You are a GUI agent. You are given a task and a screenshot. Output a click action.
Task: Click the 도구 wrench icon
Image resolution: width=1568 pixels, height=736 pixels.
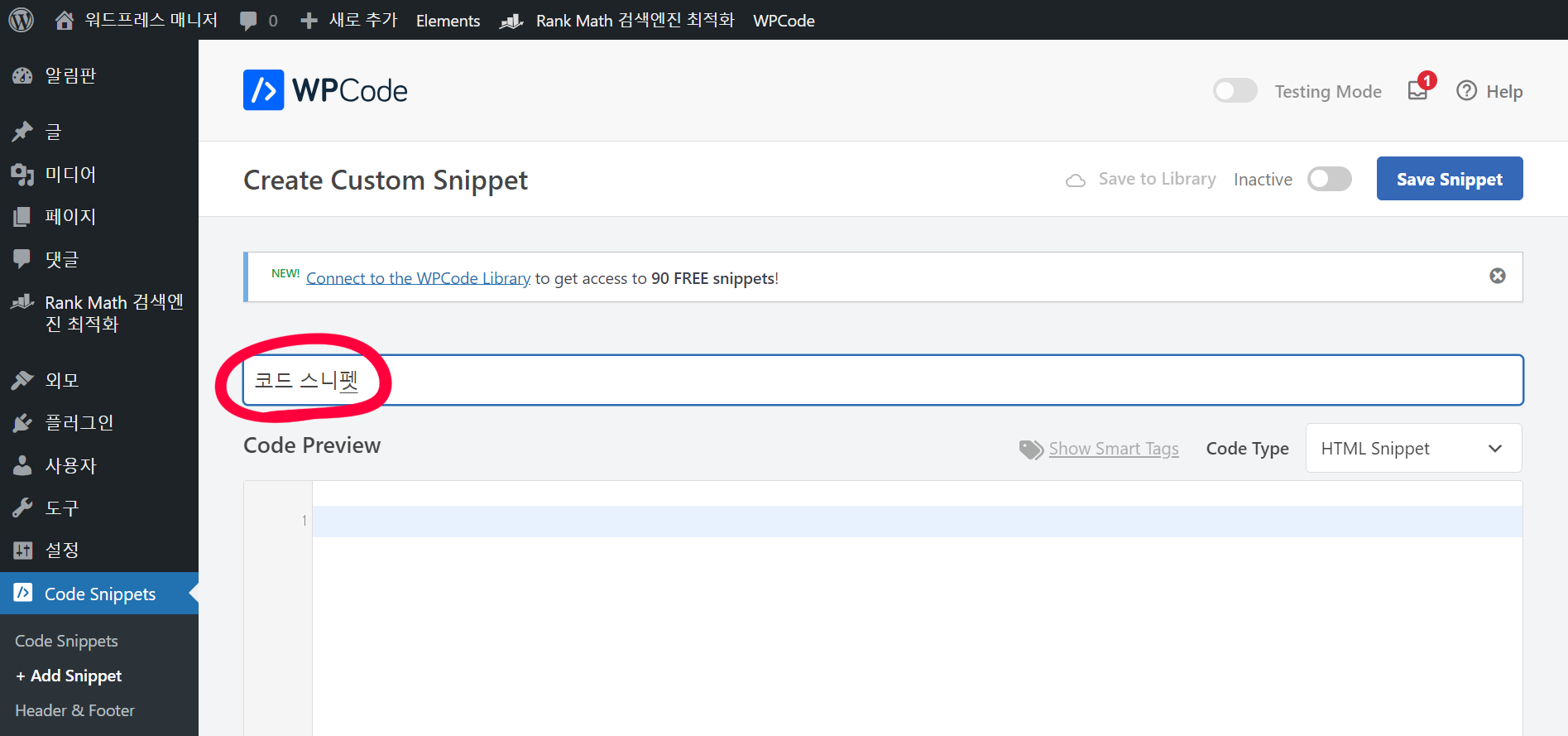pyautogui.click(x=22, y=508)
